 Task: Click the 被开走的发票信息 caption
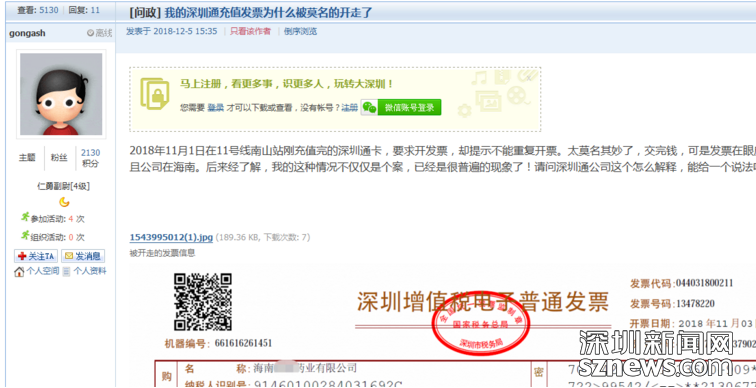coord(162,253)
